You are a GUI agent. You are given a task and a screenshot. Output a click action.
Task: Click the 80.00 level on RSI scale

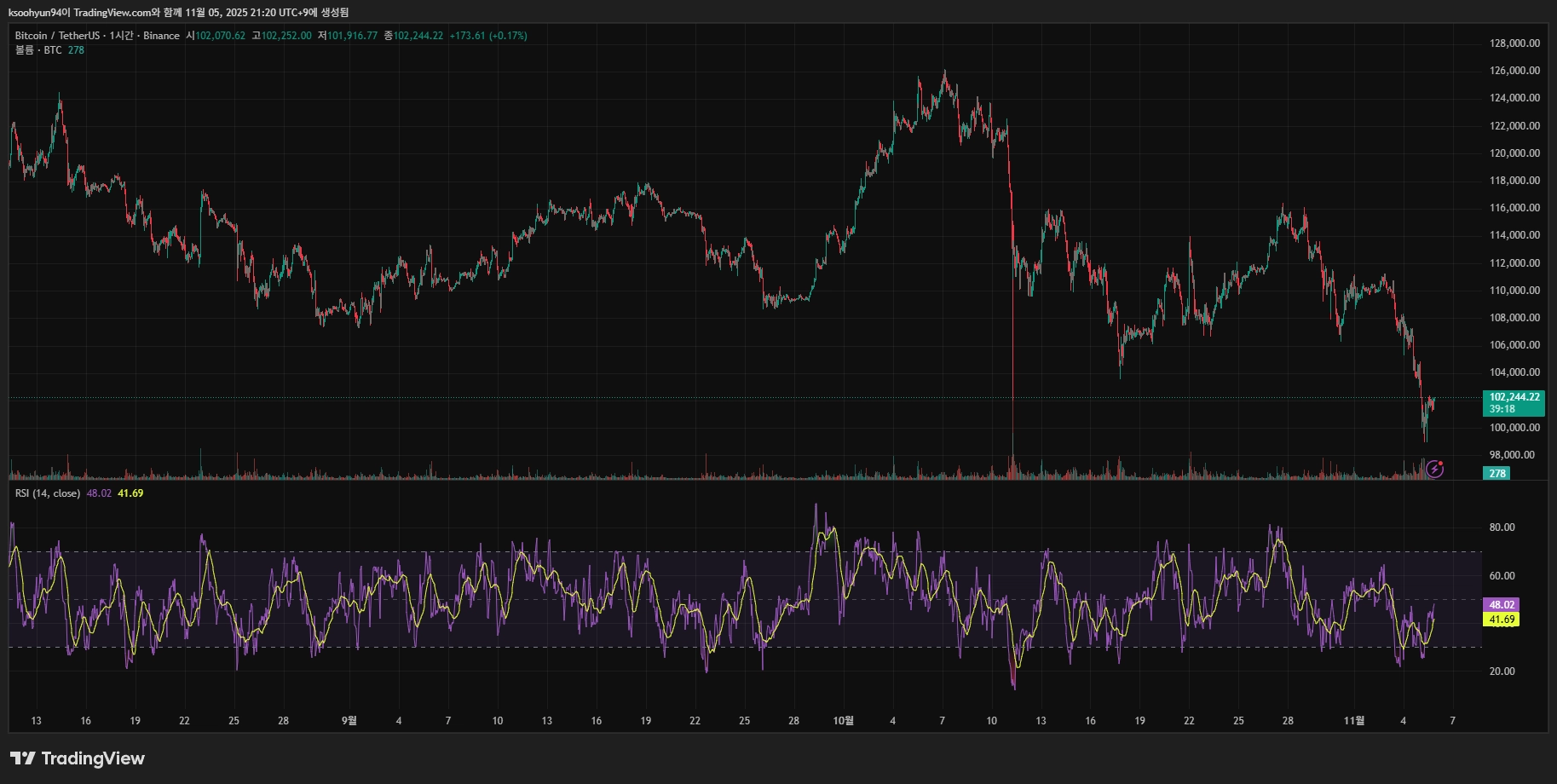[x=1502, y=527]
